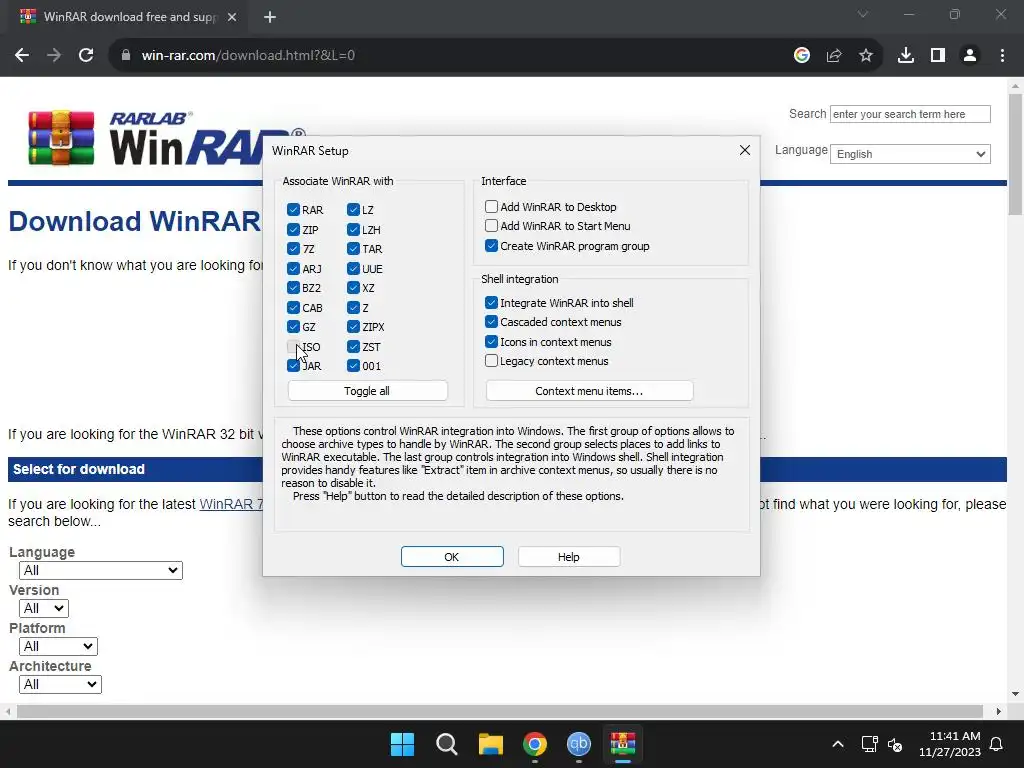1024x768 pixels.
Task: Open the Chrome profile icon
Action: (x=970, y=56)
